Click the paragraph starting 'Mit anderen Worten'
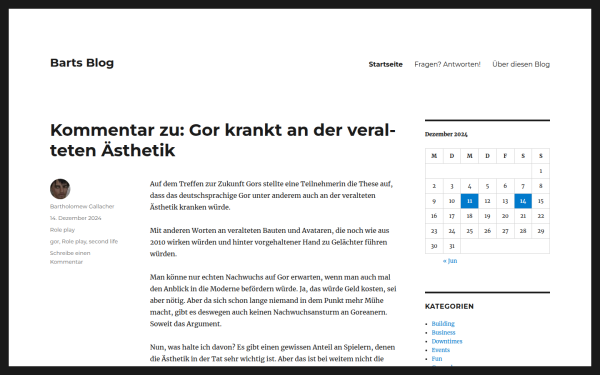 coord(270,242)
